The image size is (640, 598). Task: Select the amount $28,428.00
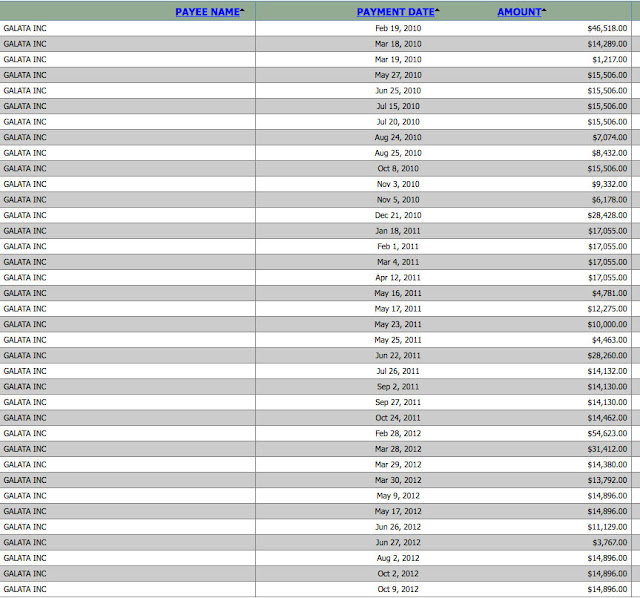pyautogui.click(x=607, y=215)
